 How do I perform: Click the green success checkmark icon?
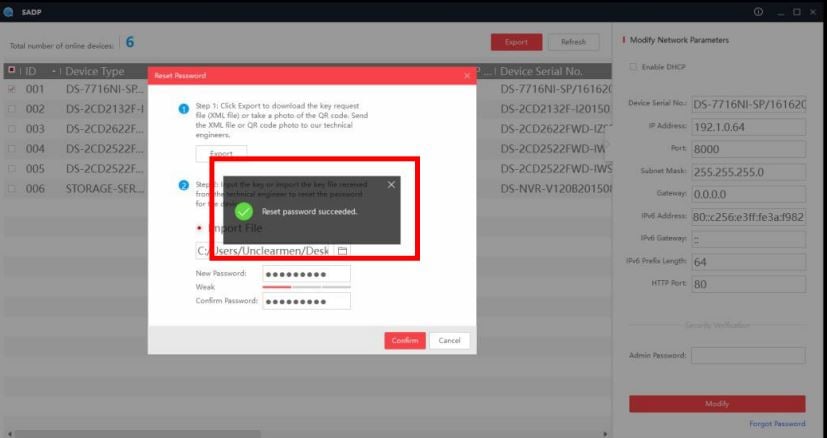[x=243, y=211]
